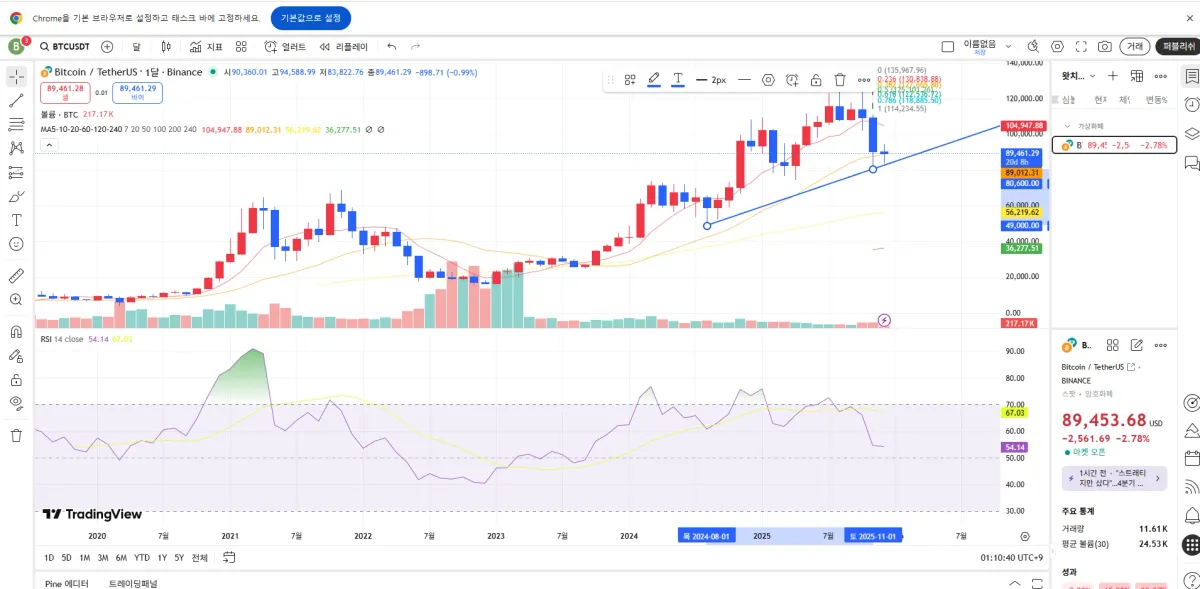The height and width of the screenshot is (589, 1200).
Task: Click trash icon in floating drawing toolbar
Action: click(x=840, y=80)
